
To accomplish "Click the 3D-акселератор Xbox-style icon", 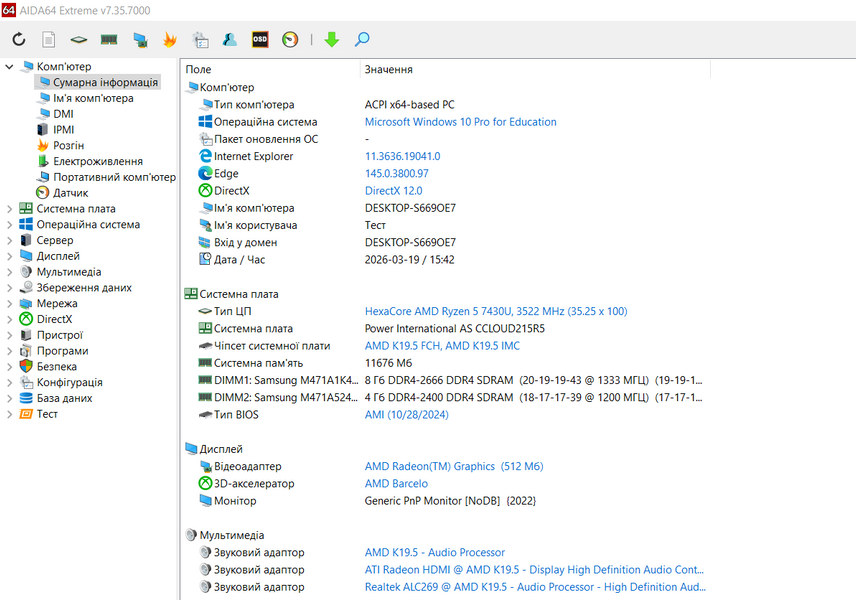I will pos(205,483).
